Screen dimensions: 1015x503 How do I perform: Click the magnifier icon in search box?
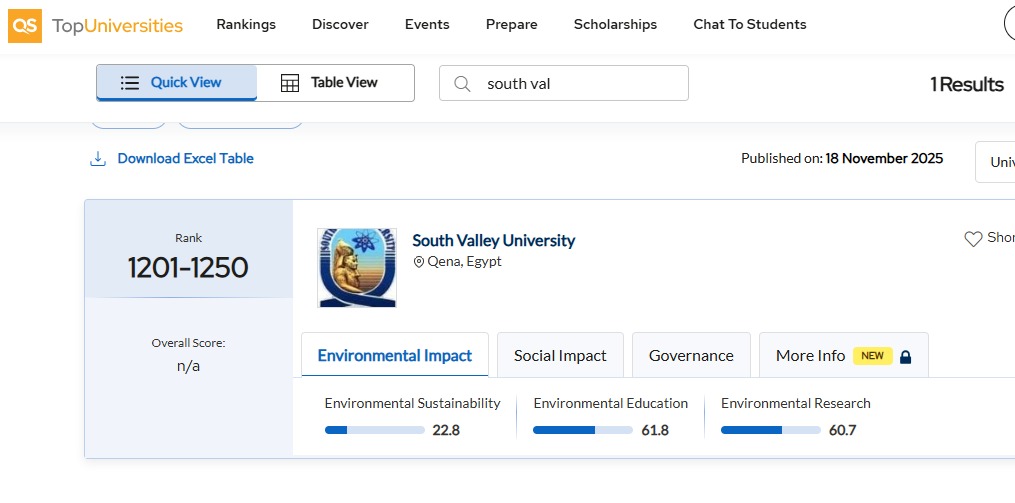pyautogui.click(x=462, y=84)
